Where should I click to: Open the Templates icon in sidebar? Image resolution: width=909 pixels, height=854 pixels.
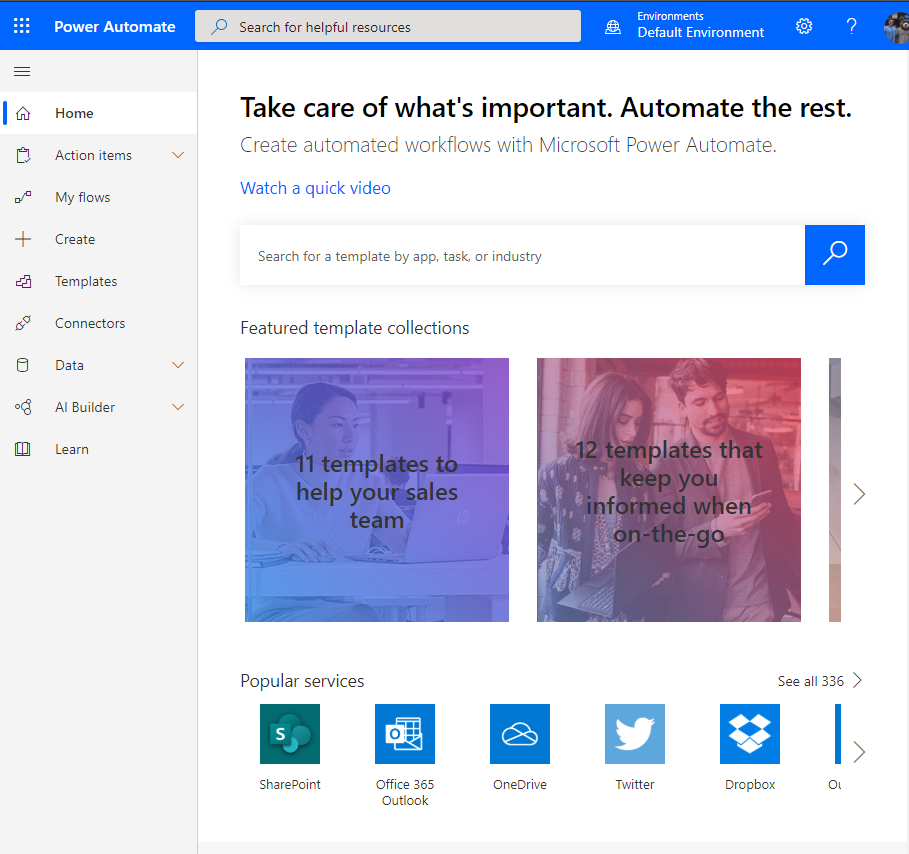24,281
